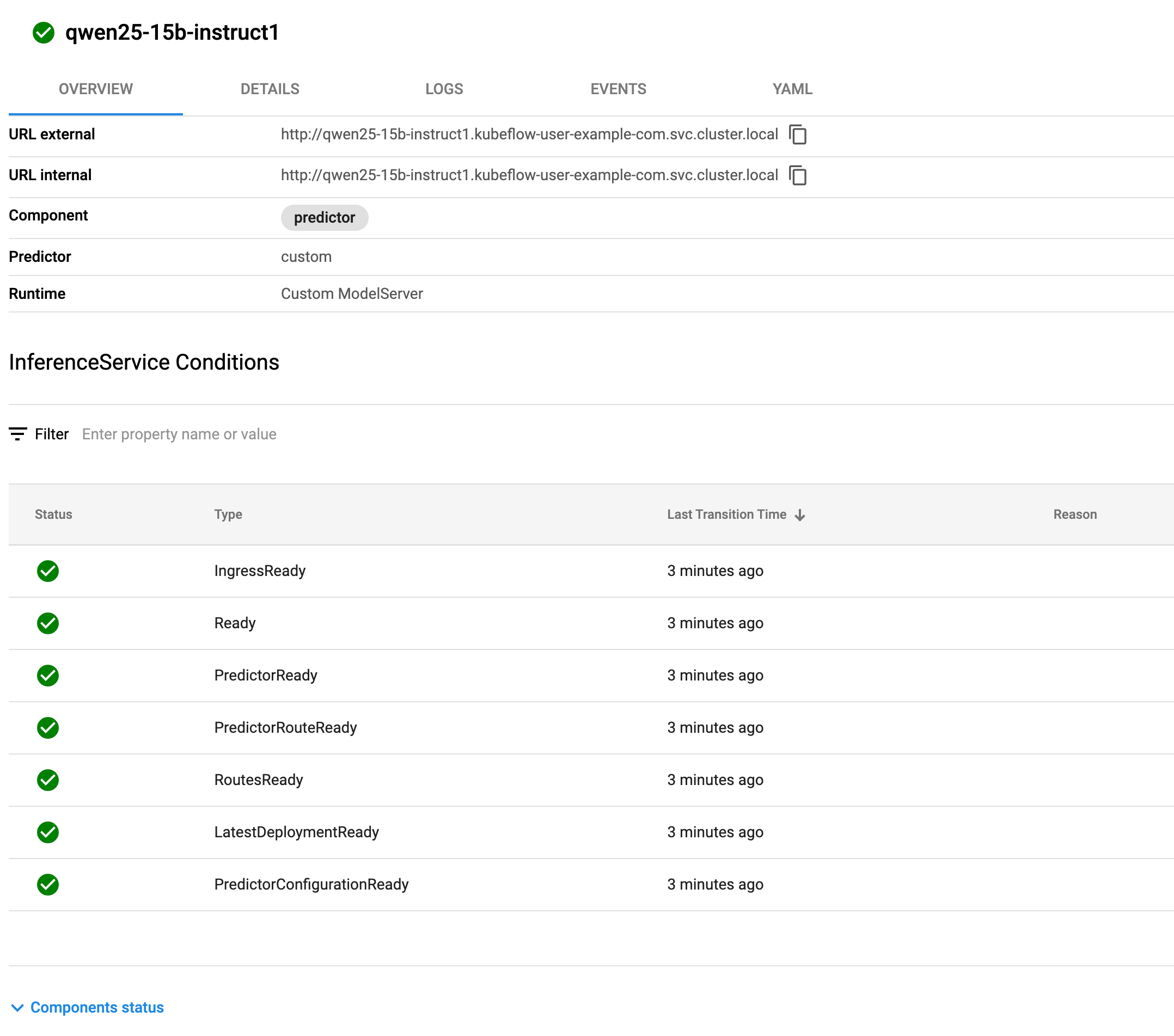The width and height of the screenshot is (1174, 1036).
Task: Select the LatestDeploymentReady condition row
Action: [x=296, y=832]
